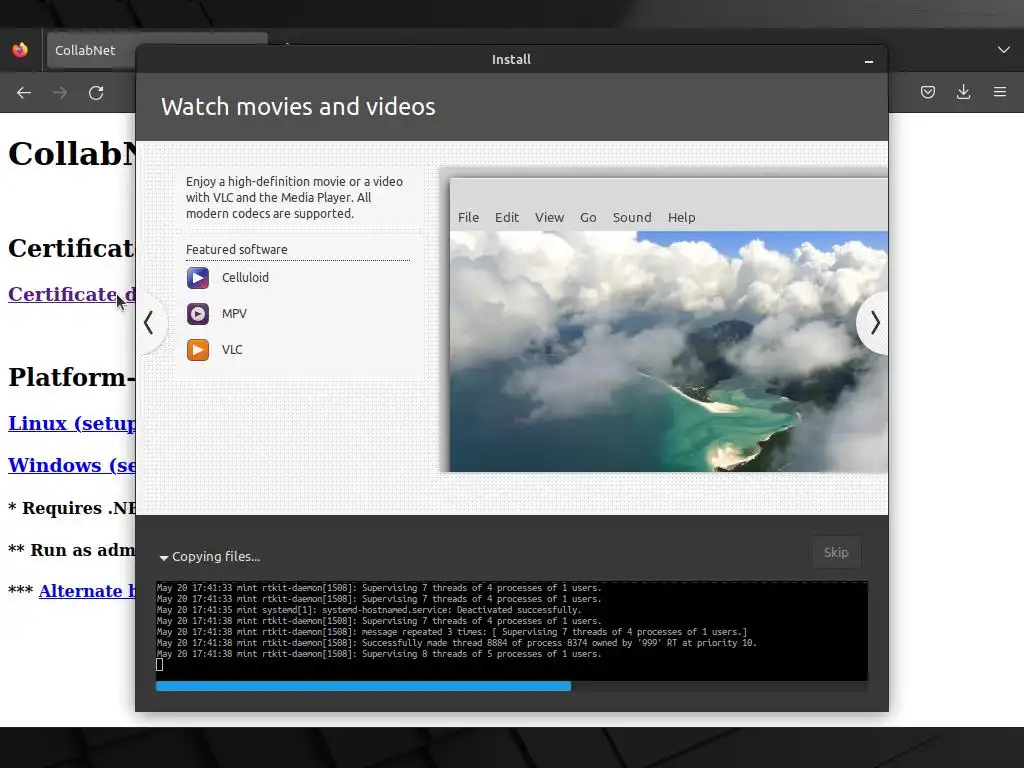Click the blue installation progress bar
Viewport: 1024px width, 768px height.
click(x=363, y=686)
